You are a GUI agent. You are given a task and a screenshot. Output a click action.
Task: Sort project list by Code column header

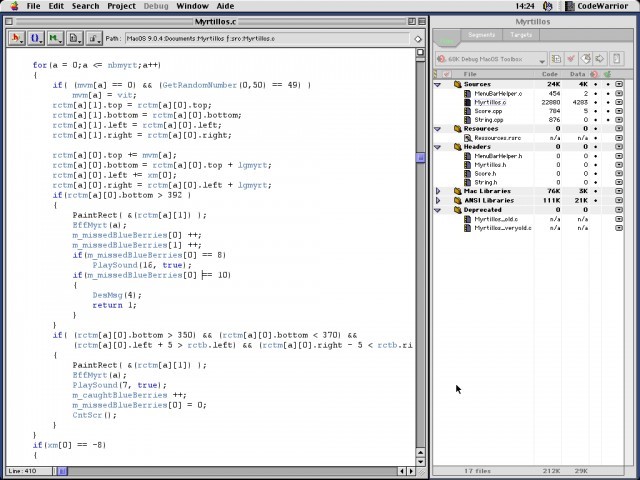549,74
